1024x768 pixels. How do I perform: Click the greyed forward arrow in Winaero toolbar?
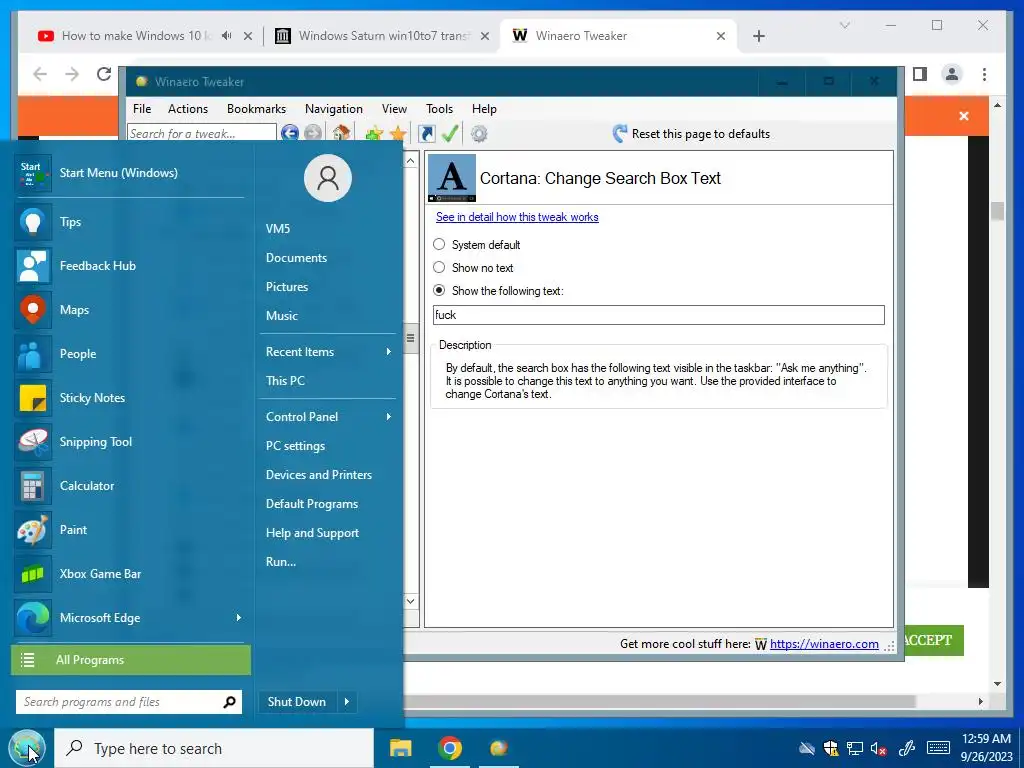313,133
